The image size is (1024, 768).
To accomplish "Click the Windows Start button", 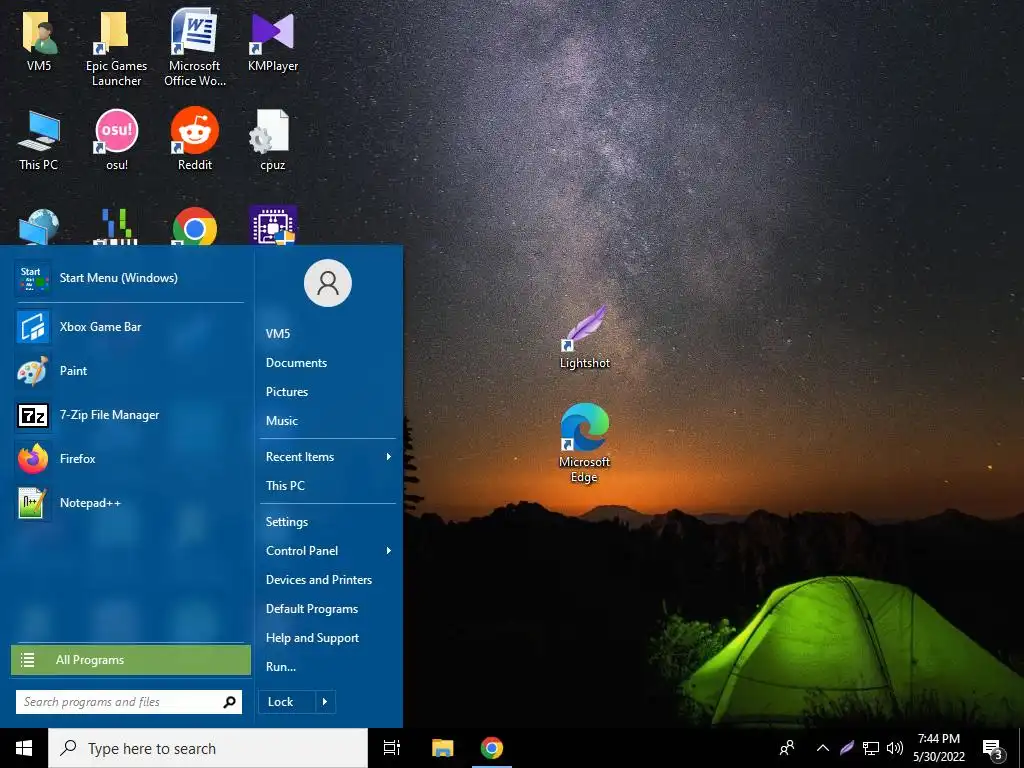I will point(24,748).
